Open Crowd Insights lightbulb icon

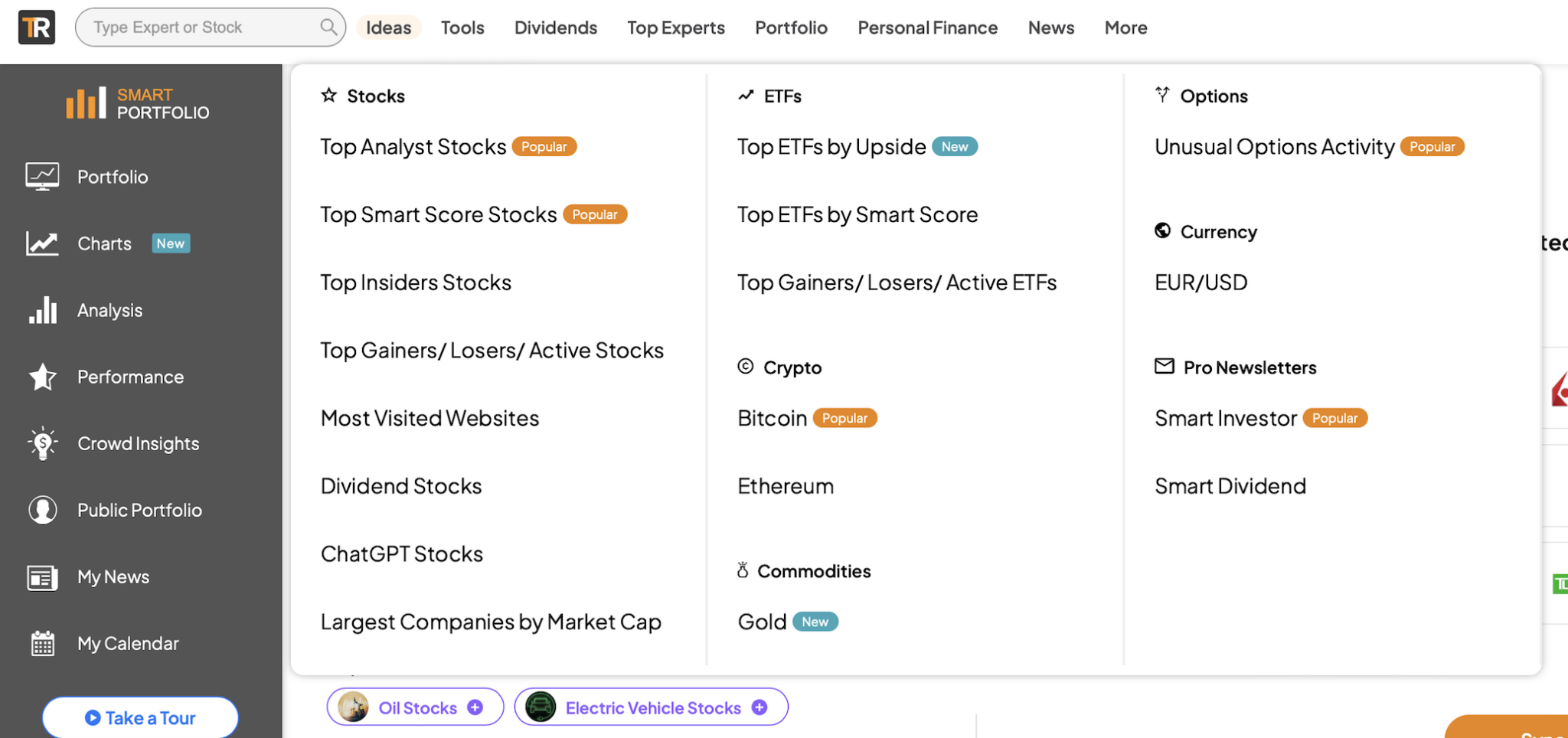(42, 443)
